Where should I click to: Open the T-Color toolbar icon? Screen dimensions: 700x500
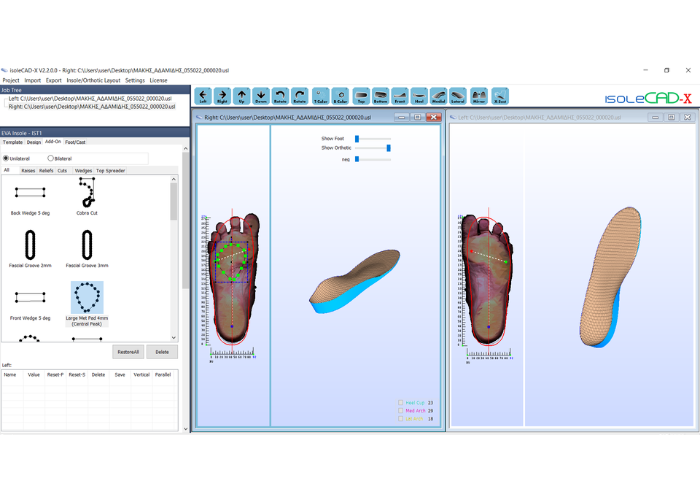321,96
